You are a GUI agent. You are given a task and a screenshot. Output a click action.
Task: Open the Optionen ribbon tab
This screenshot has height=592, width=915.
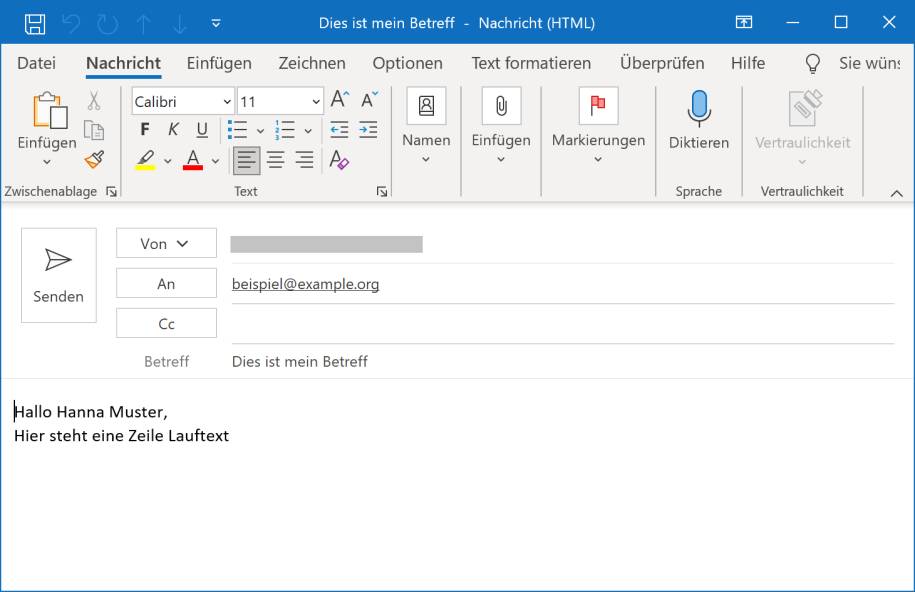[x=406, y=63]
